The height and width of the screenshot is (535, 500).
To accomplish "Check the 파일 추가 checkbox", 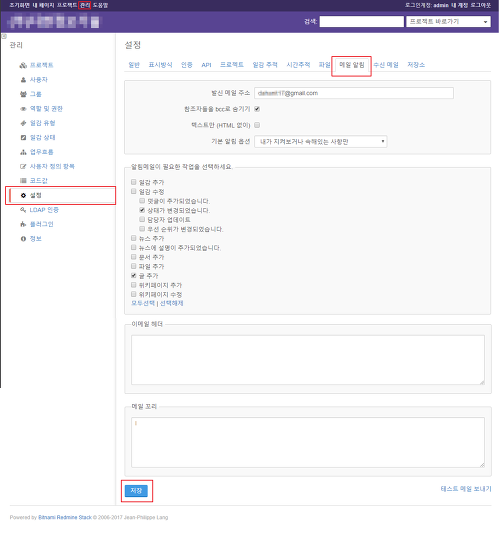I will coord(133,266).
